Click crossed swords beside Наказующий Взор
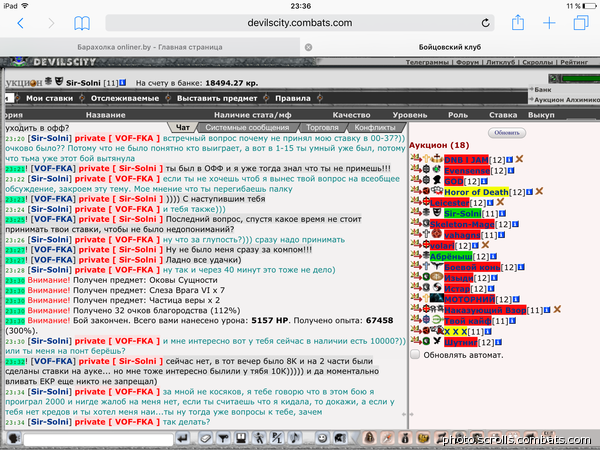600x450 pixels. pyautogui.click(x=557, y=309)
